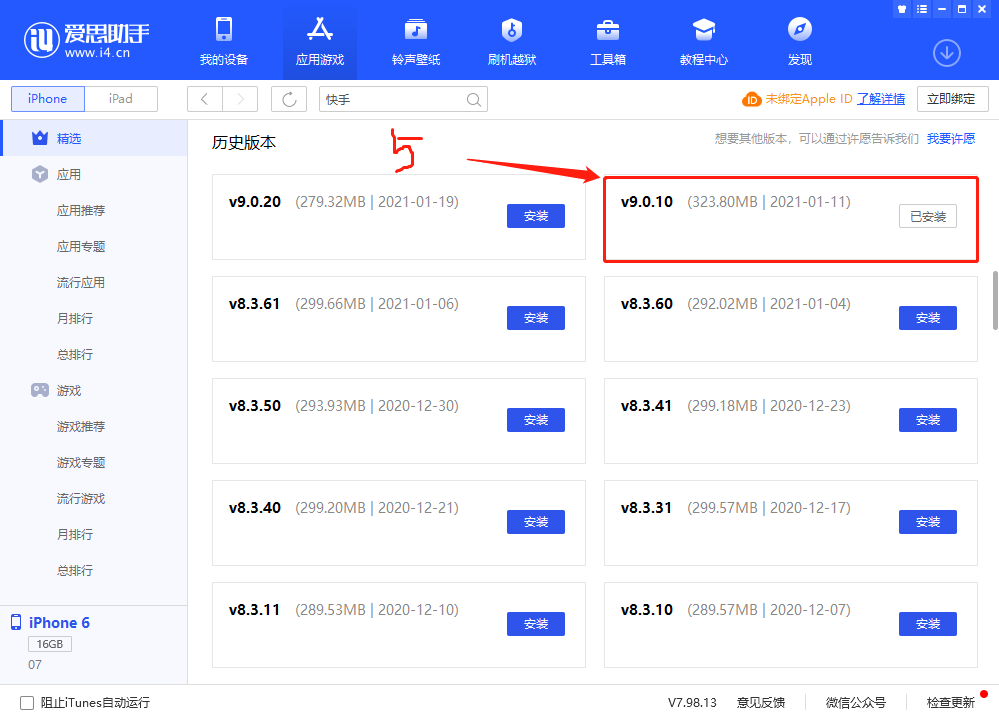Switch to the iPad tab
999x717 pixels.
click(x=120, y=99)
